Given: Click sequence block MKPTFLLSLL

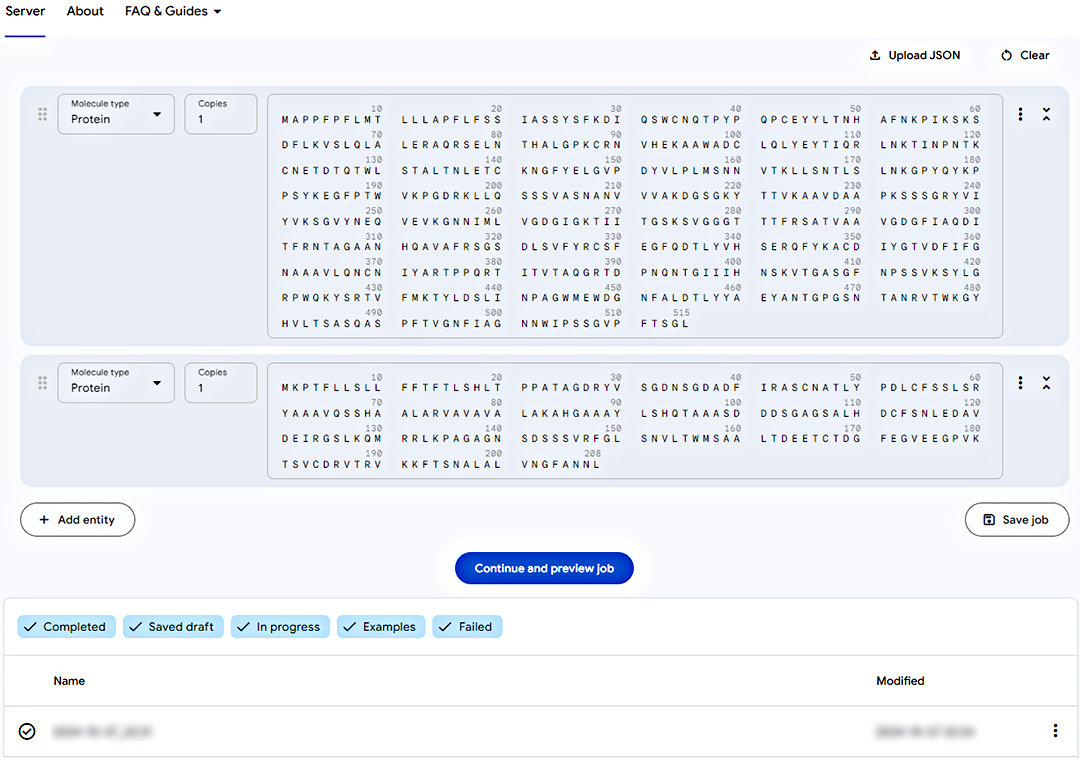Looking at the screenshot, I should pos(331,388).
